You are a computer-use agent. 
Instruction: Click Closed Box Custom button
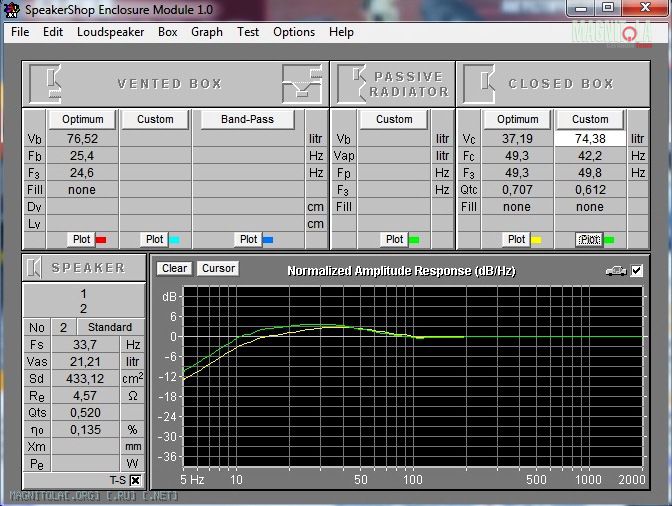tap(590, 120)
